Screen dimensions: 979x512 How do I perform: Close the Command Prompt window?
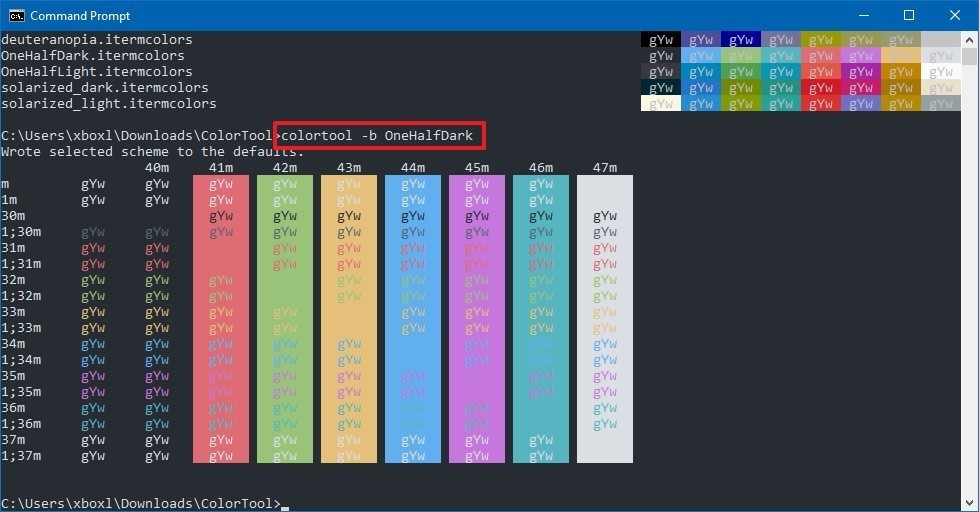click(x=955, y=16)
